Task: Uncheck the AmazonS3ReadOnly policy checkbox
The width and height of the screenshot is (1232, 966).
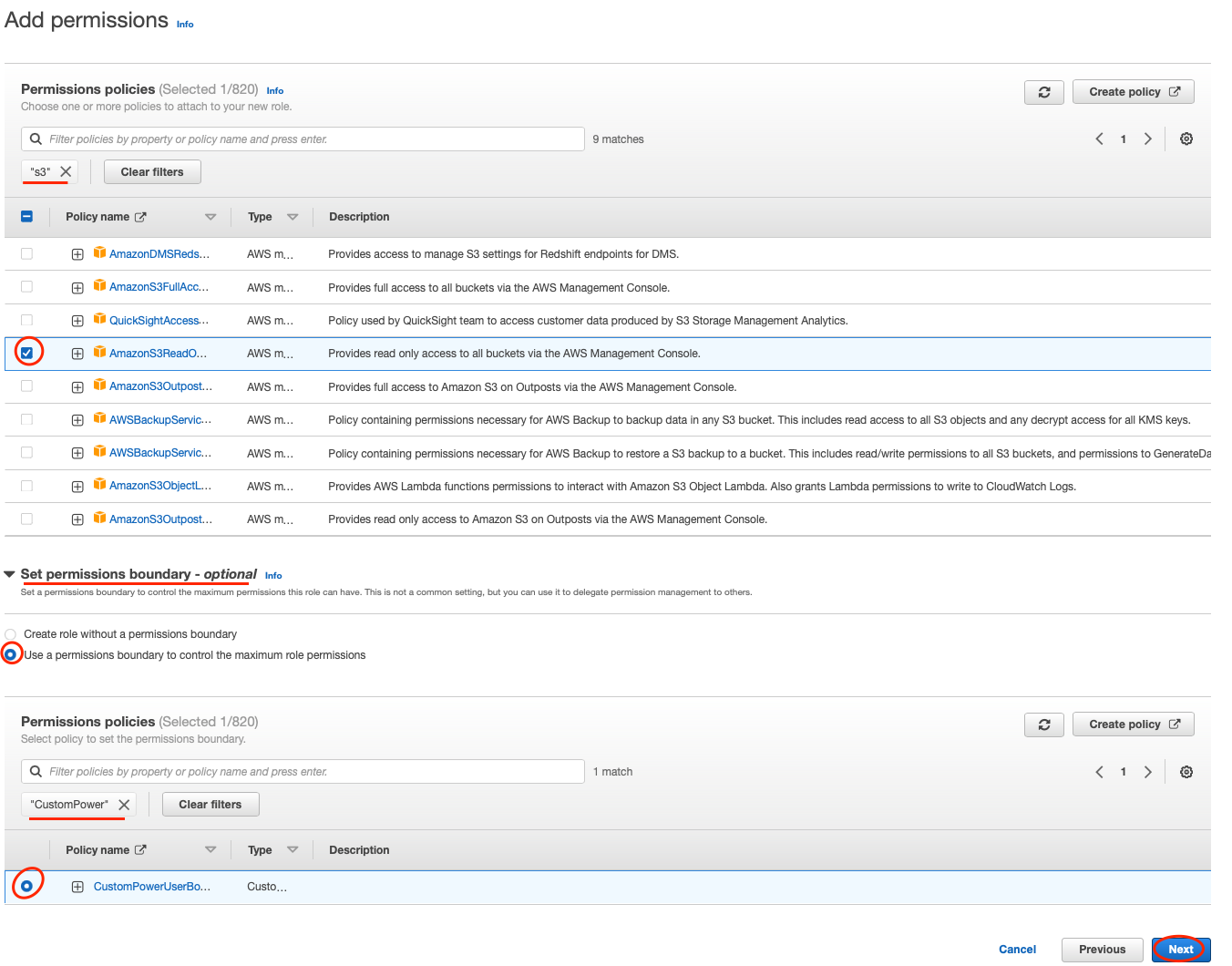Action: [x=27, y=353]
